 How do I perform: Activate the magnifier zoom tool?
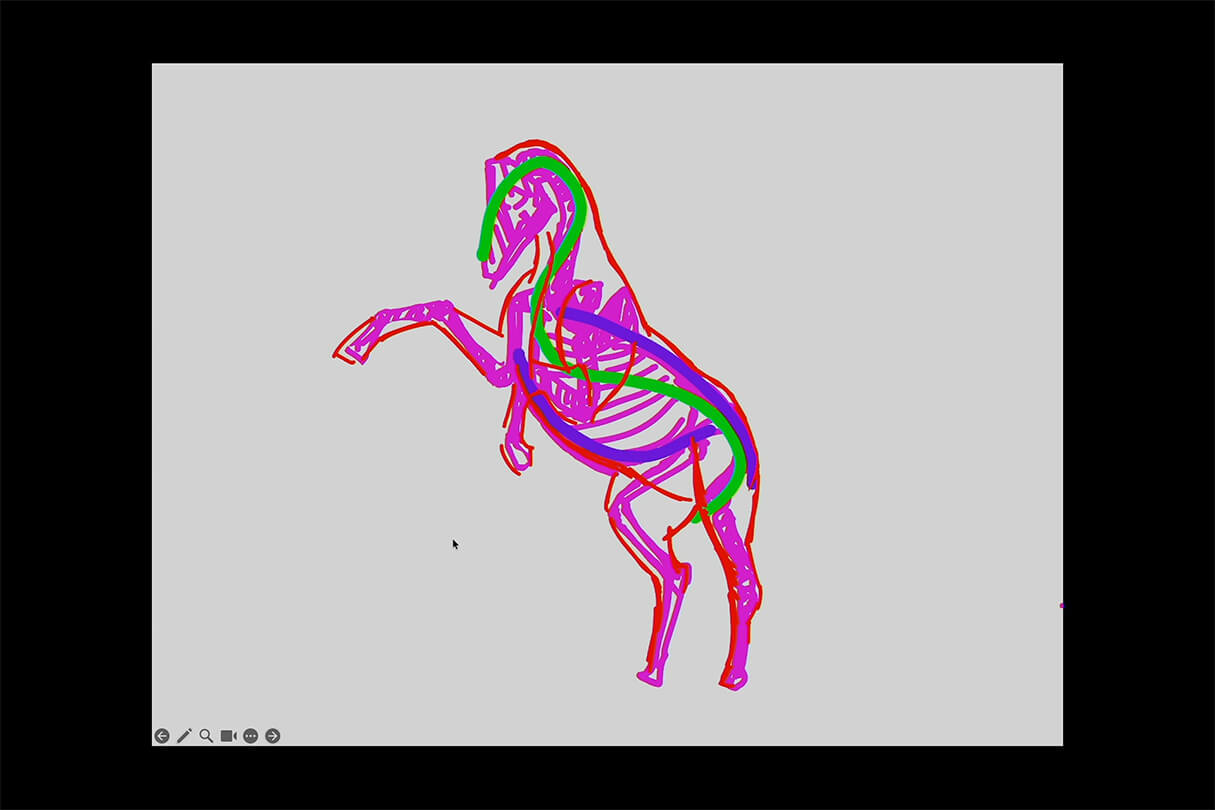(206, 736)
